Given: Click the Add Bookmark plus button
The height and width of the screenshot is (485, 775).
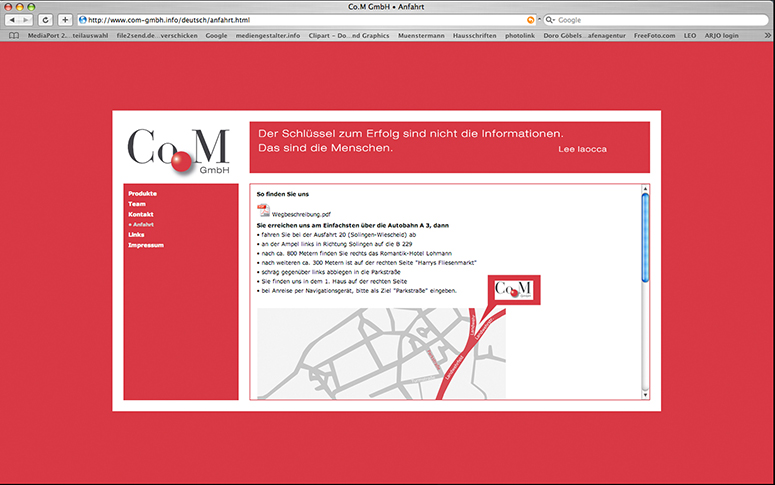Looking at the screenshot, I should point(65,20).
